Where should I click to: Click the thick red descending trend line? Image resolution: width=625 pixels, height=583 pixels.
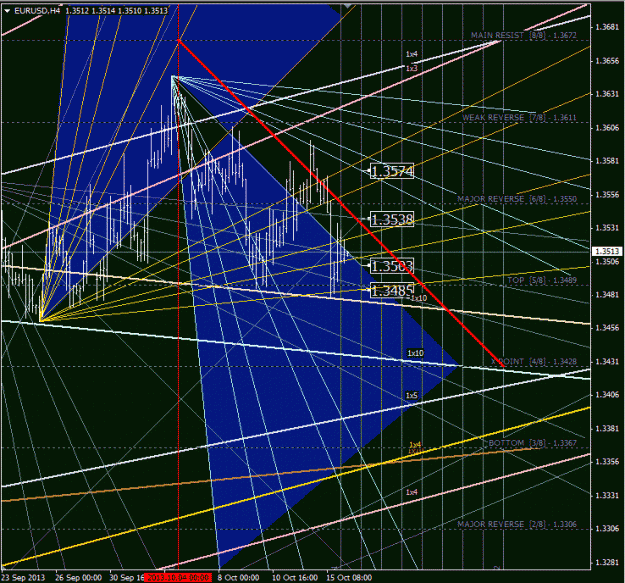(341, 203)
